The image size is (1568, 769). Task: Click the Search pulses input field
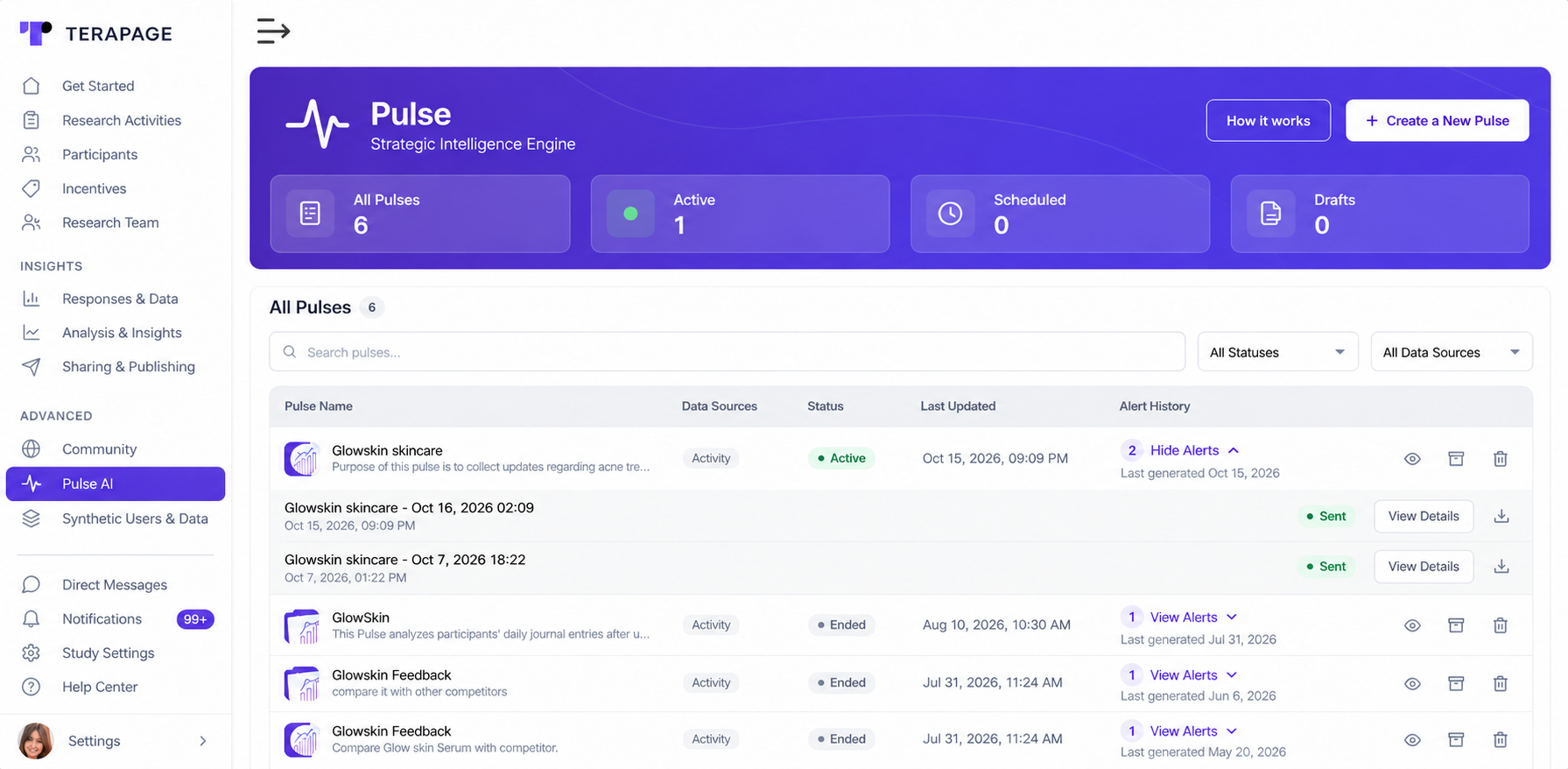[727, 352]
